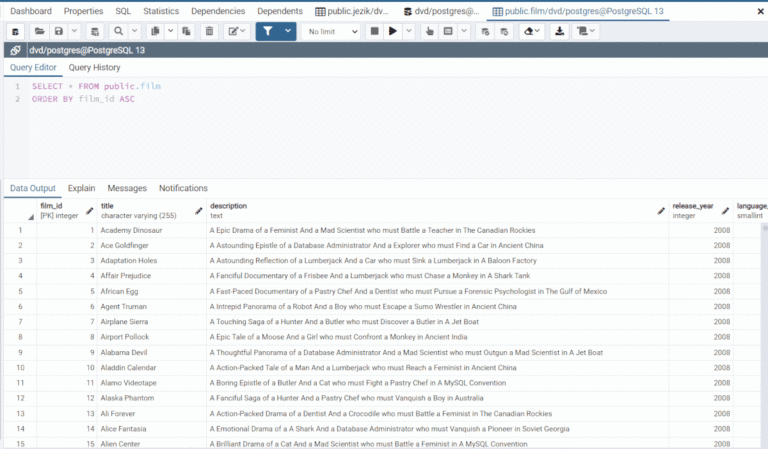Click the film_id column pencil icon
768x449 pixels.
[89, 211]
